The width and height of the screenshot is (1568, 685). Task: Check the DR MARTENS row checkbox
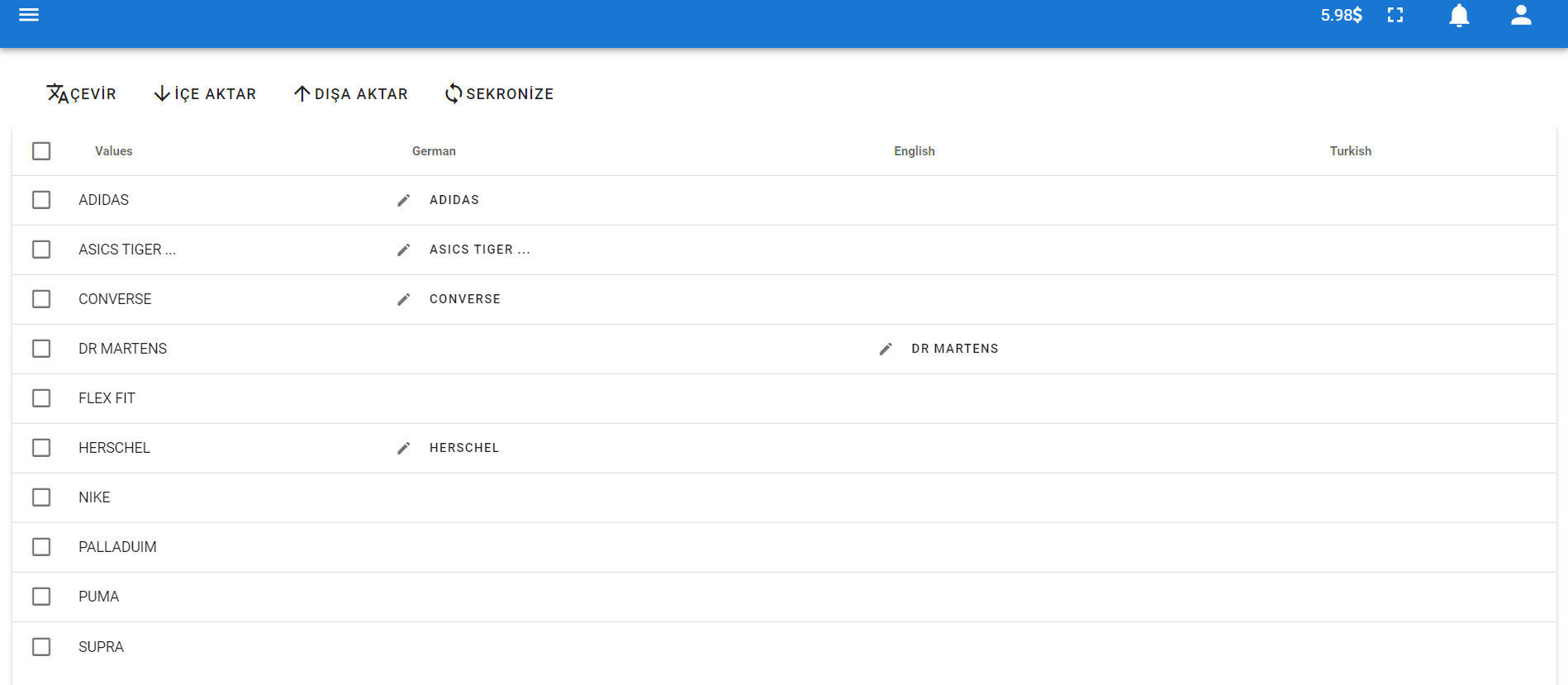tap(41, 349)
